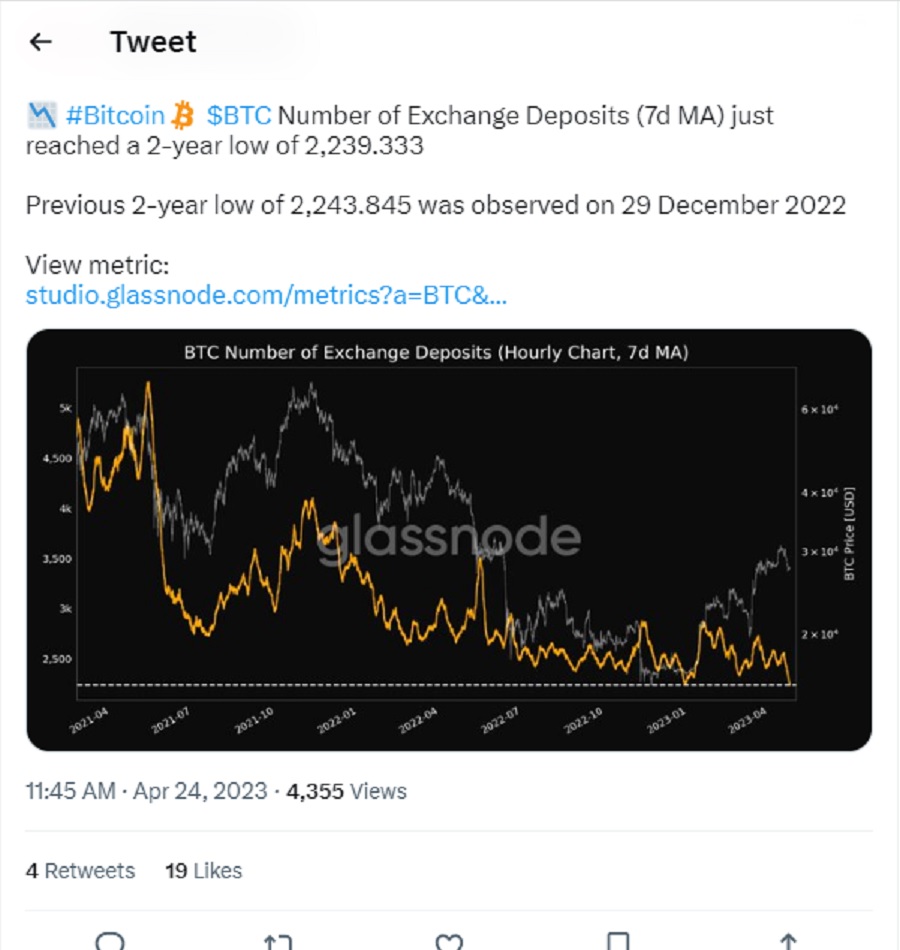Click the white dashed low line in chart
Image resolution: width=900 pixels, height=950 pixels.
pos(436,685)
